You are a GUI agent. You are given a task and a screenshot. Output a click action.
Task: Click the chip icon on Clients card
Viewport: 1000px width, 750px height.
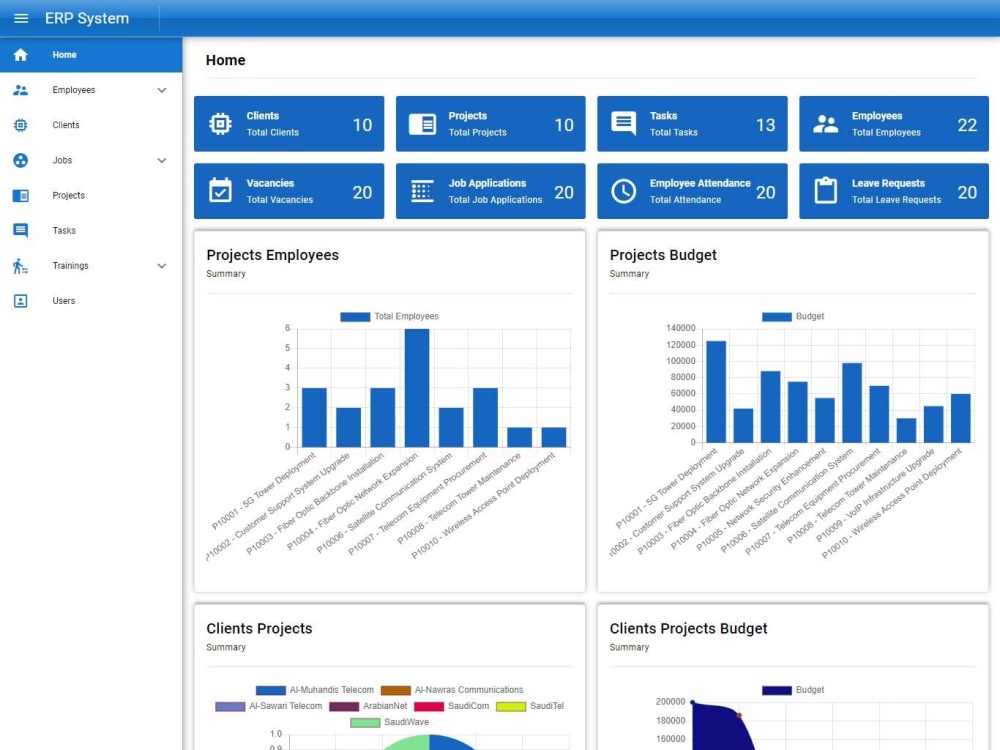[x=220, y=124]
